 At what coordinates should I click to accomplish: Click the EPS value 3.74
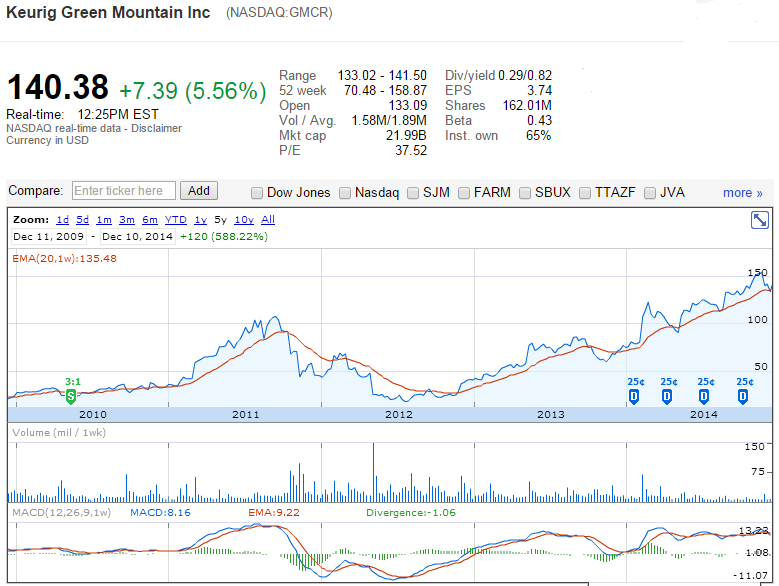(540, 90)
